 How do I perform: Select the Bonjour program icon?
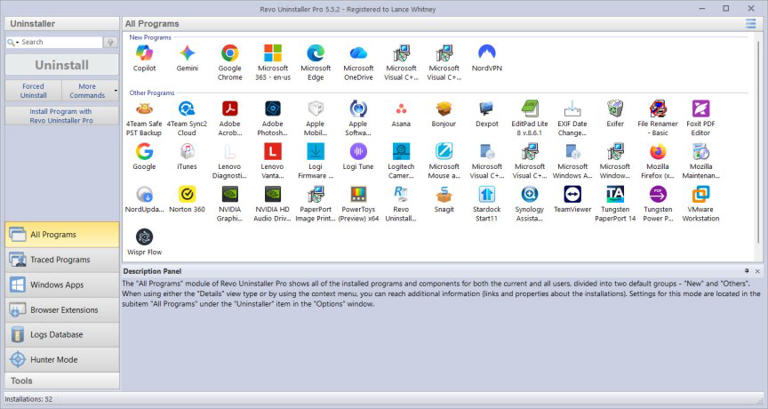444,109
